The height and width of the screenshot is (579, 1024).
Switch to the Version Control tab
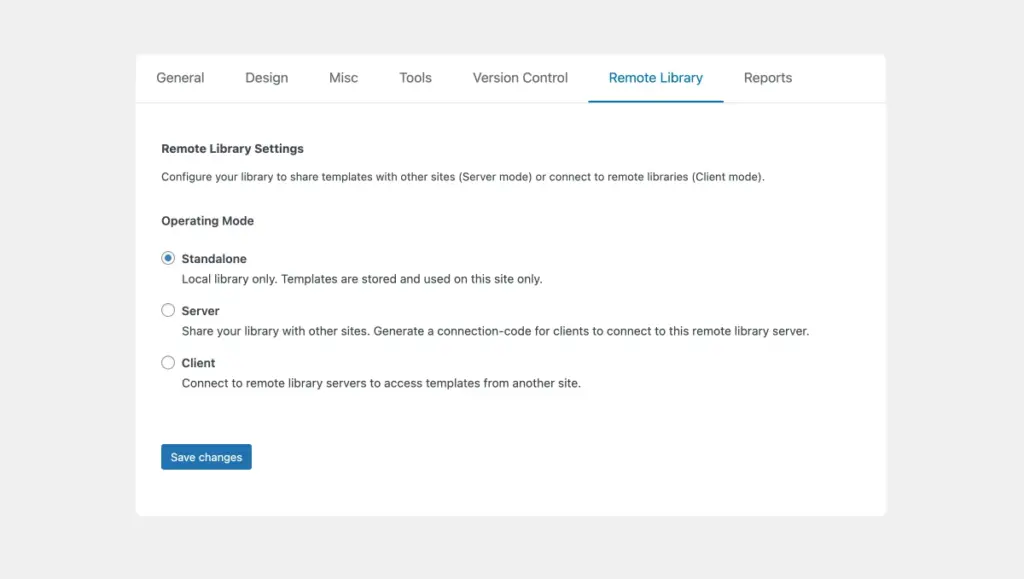[520, 78]
